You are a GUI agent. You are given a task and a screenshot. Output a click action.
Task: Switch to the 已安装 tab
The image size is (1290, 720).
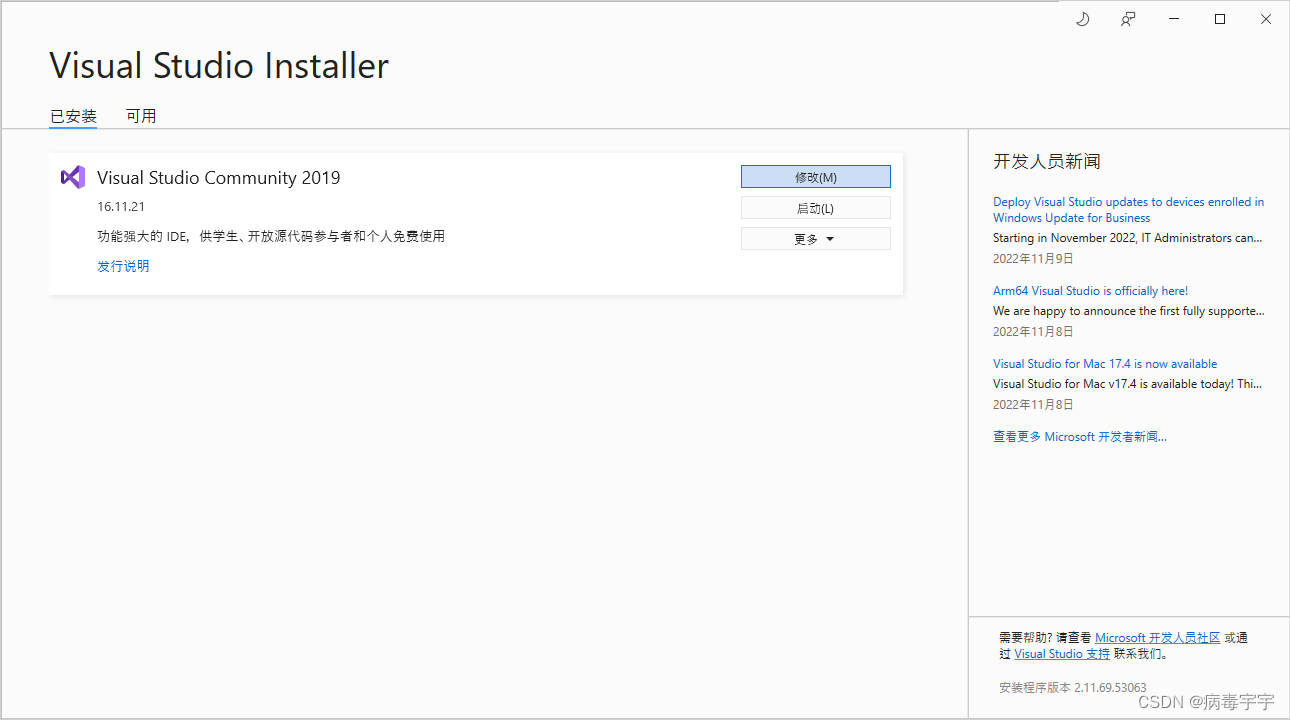73,116
